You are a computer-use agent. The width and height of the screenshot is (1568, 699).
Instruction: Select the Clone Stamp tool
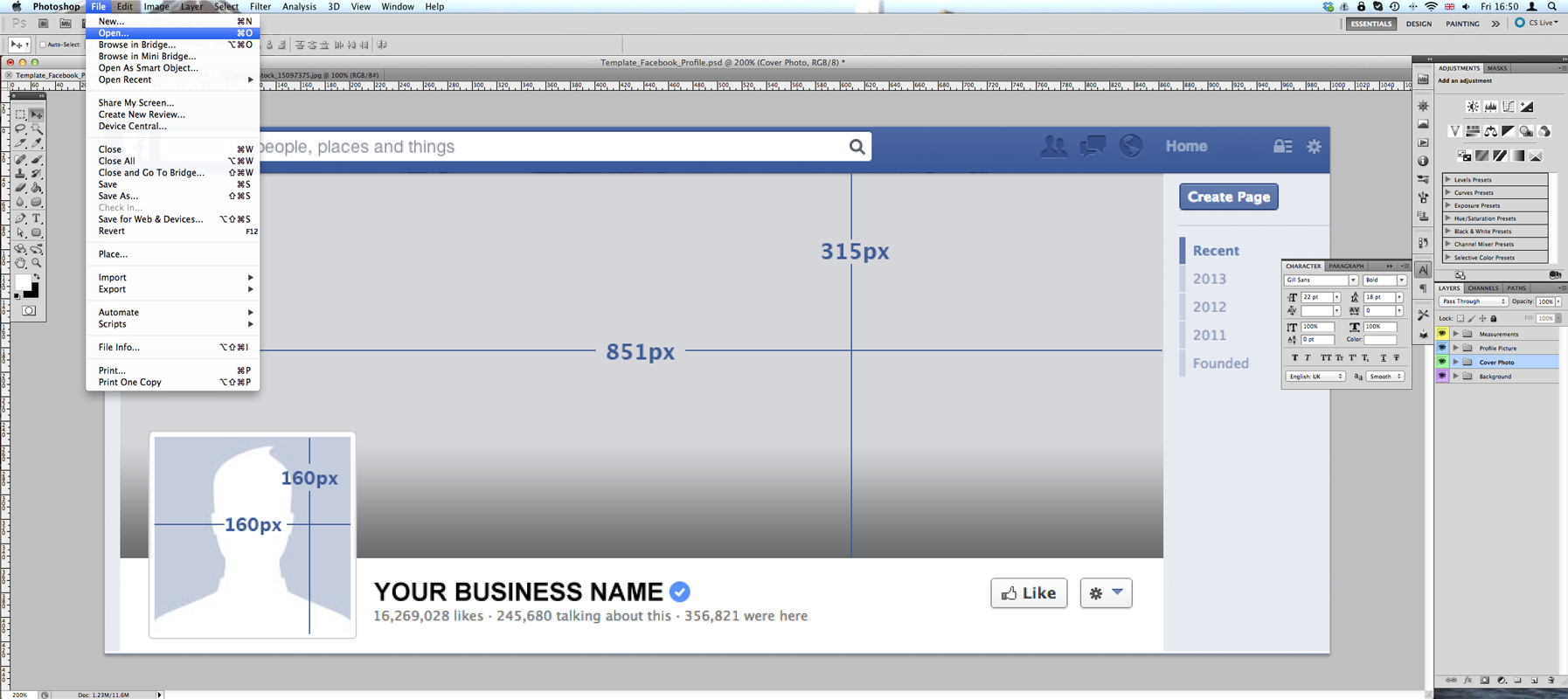(20, 173)
